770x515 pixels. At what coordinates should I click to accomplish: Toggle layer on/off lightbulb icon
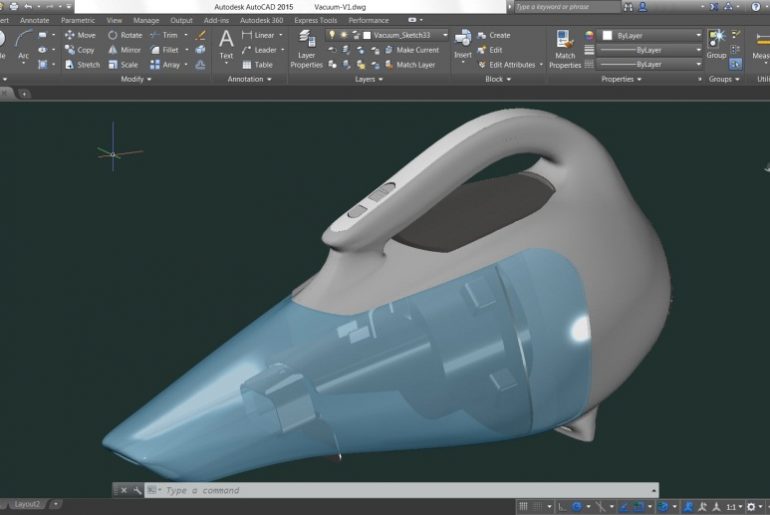click(x=332, y=35)
